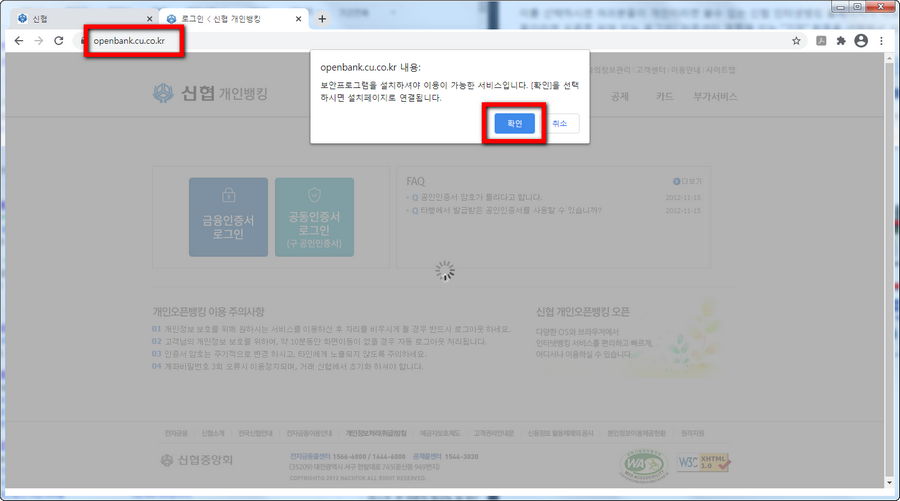This screenshot has width=900, height=501.
Task: Click the 신용정보 활용체제의 공시 footer link
Action: (560, 433)
